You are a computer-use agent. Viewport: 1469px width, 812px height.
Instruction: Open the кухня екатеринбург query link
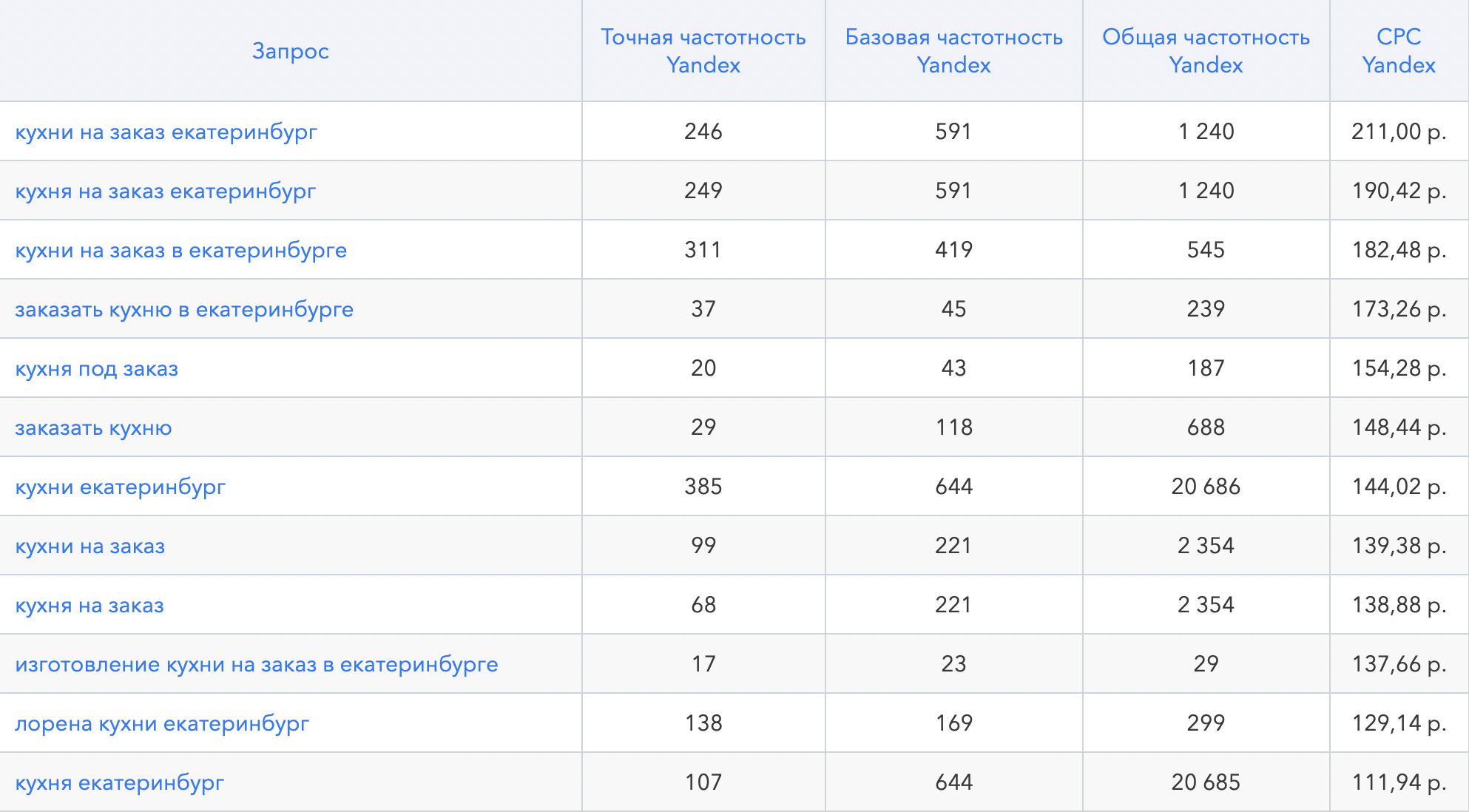(x=119, y=782)
